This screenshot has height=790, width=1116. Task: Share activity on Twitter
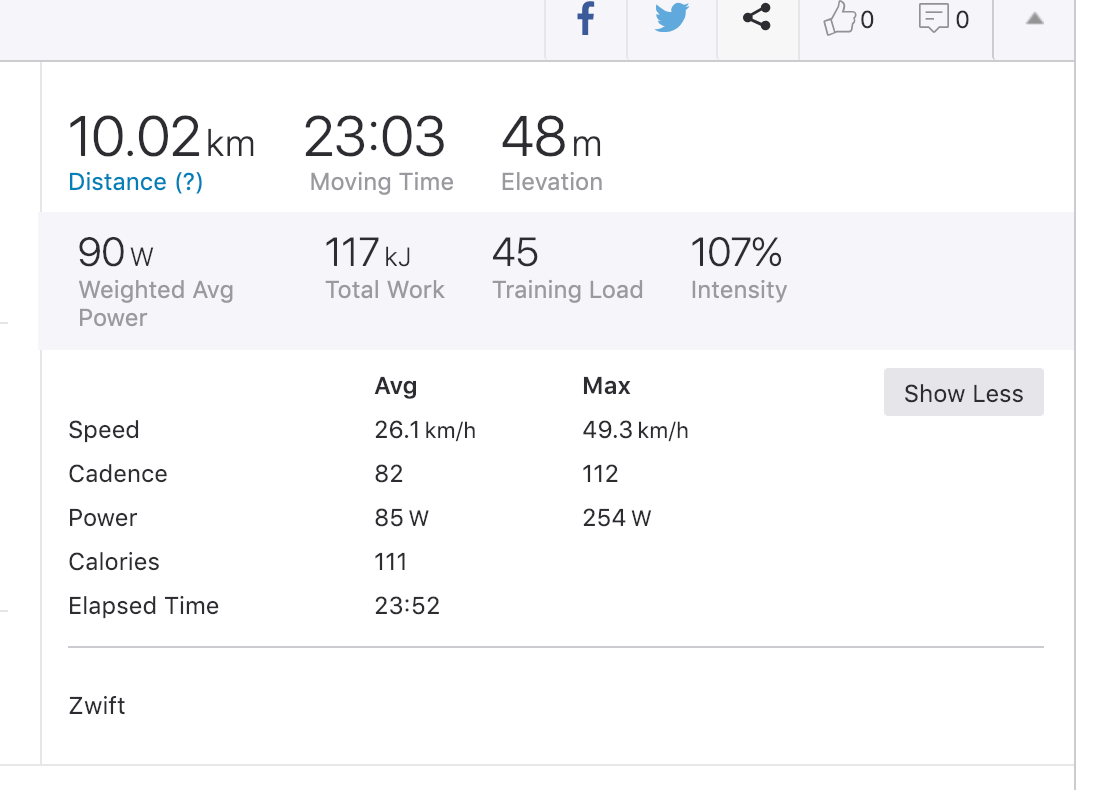click(x=672, y=19)
